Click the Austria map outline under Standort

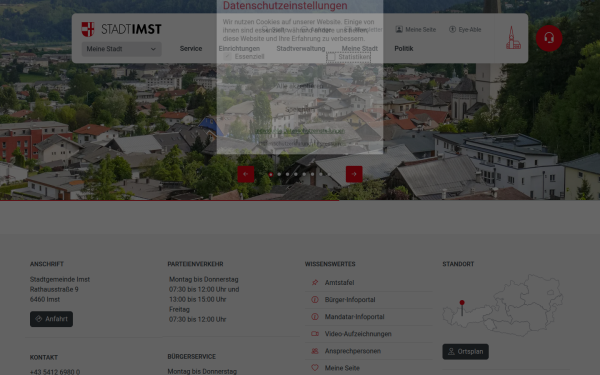click(x=502, y=305)
